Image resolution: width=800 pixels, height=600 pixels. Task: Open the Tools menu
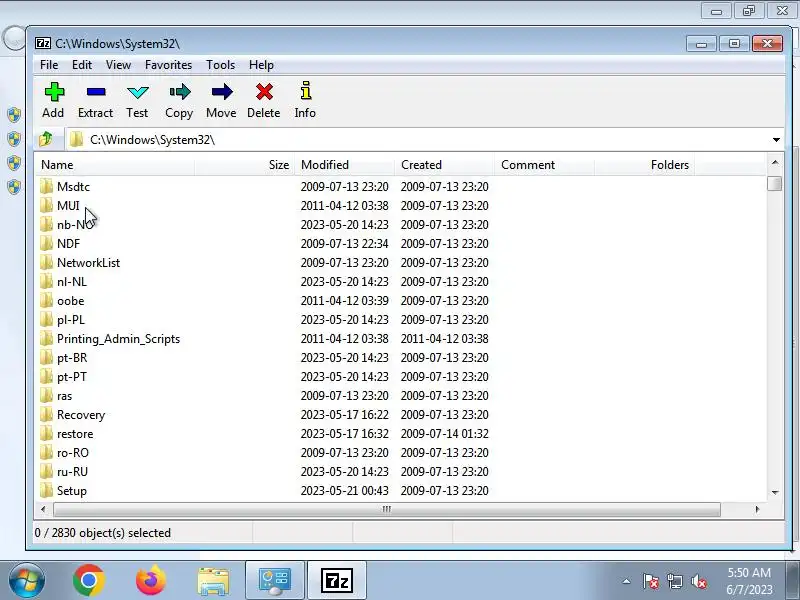[x=220, y=65]
